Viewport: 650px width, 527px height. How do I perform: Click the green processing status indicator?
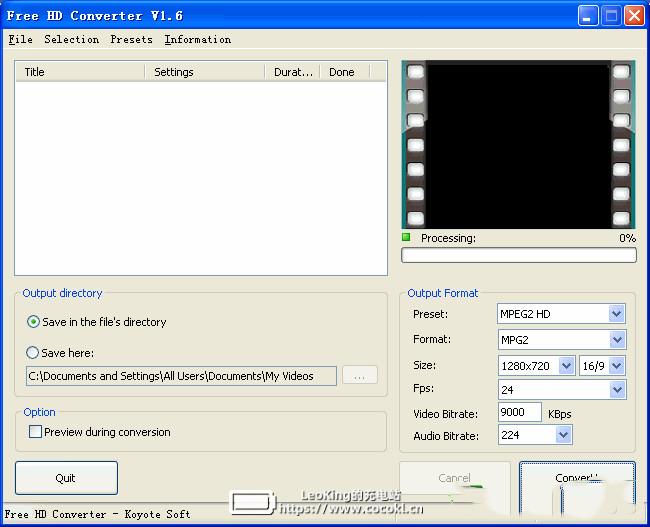click(406, 238)
